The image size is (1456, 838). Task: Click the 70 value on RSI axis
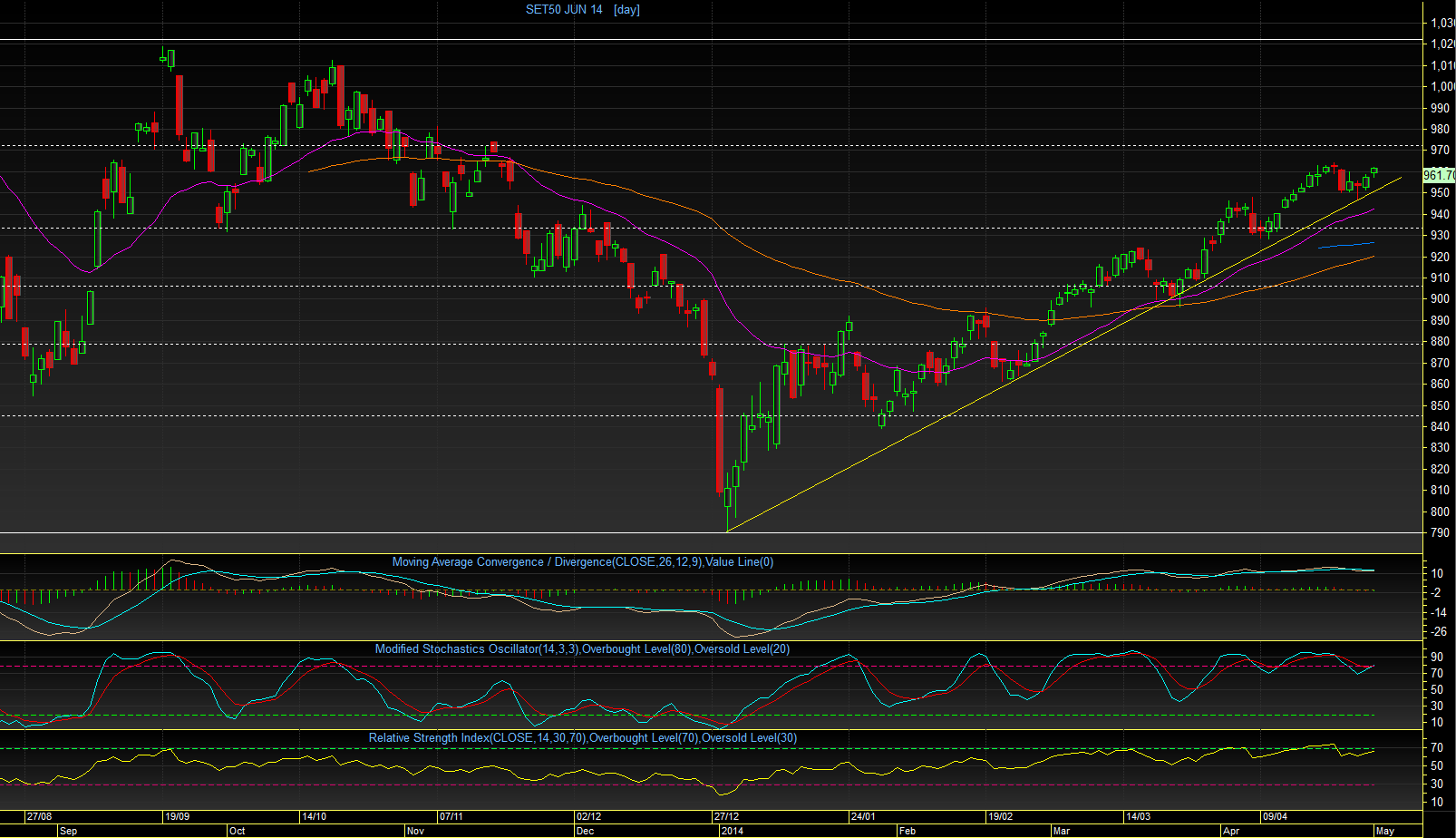tap(1437, 748)
